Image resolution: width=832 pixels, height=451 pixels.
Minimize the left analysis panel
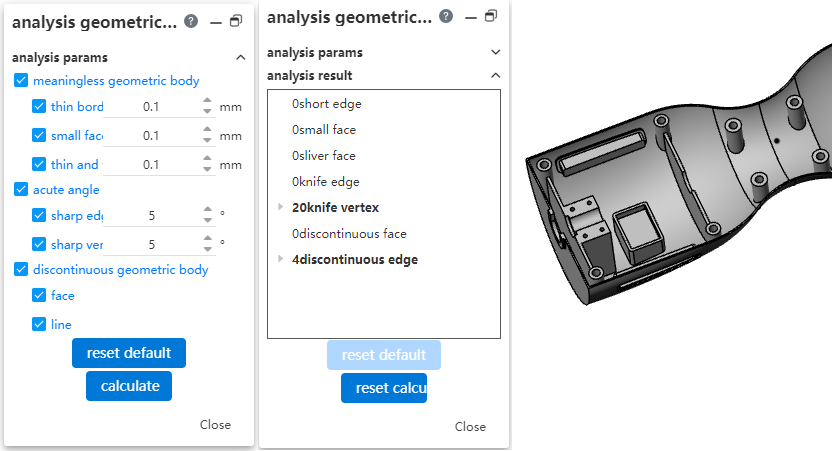click(x=215, y=21)
